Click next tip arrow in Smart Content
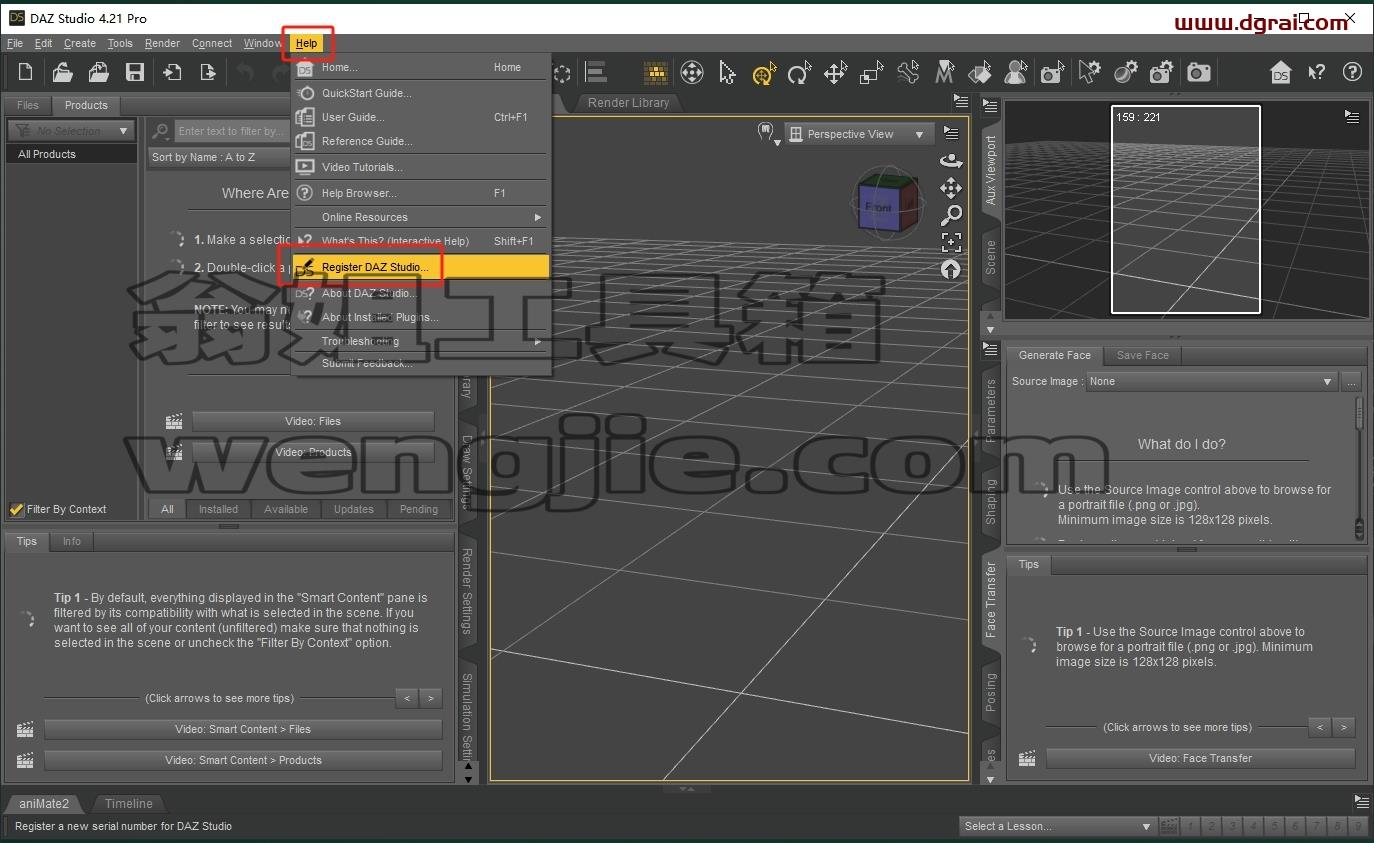 coord(431,698)
